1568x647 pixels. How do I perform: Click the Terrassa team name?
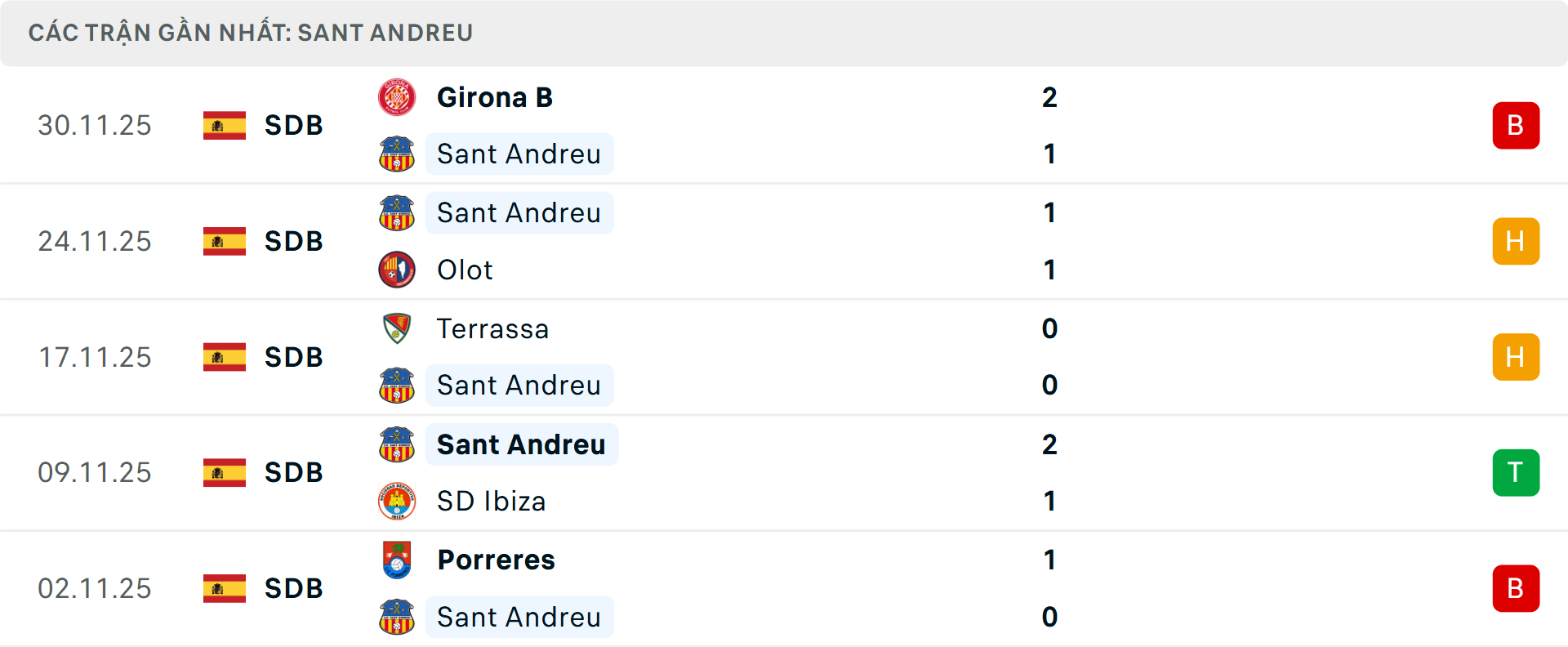coord(492,328)
